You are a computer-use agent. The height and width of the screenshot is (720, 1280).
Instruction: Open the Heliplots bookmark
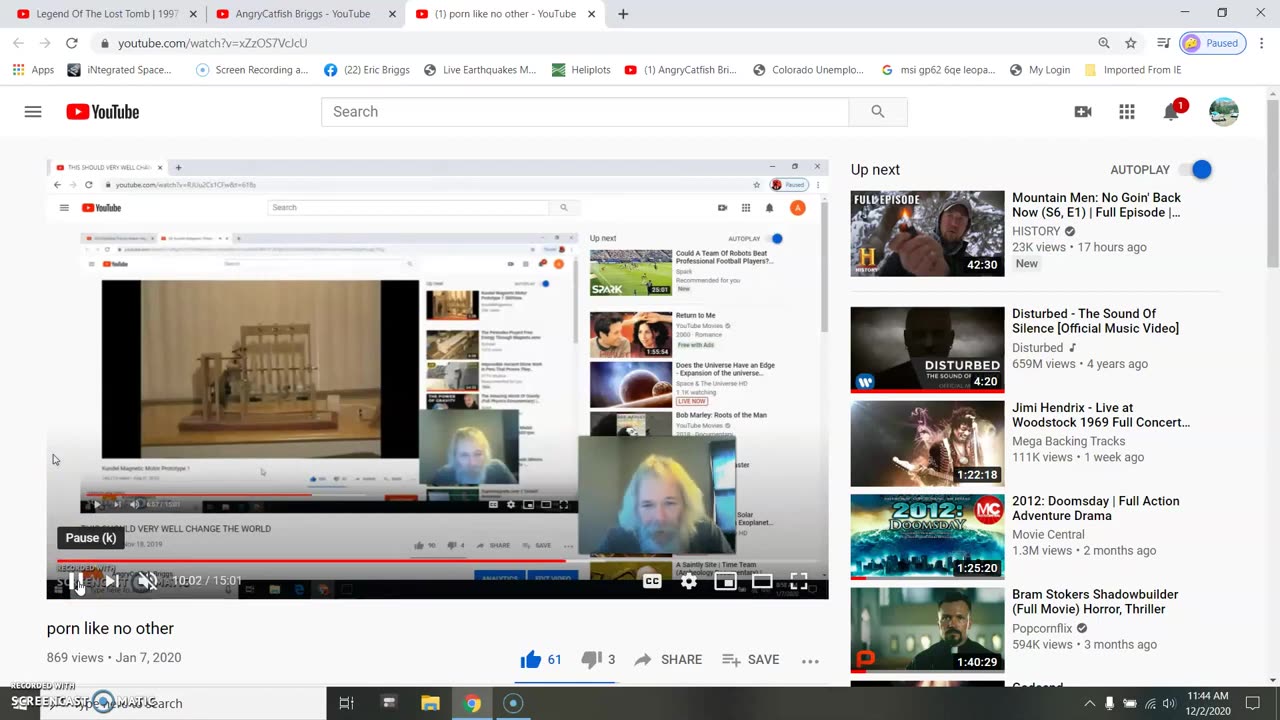click(581, 70)
